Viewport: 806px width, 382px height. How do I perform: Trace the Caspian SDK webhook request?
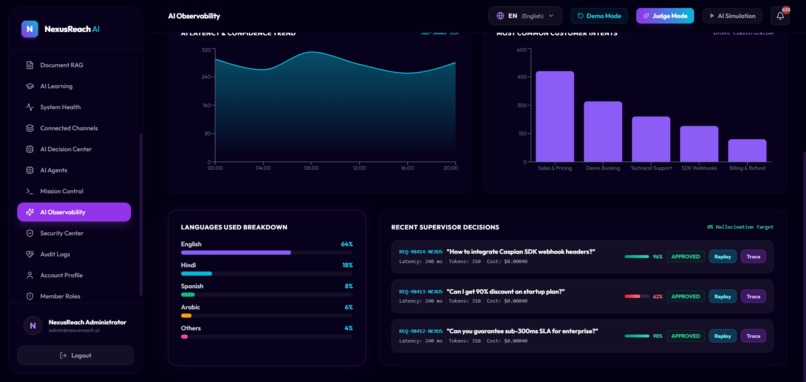(x=753, y=257)
